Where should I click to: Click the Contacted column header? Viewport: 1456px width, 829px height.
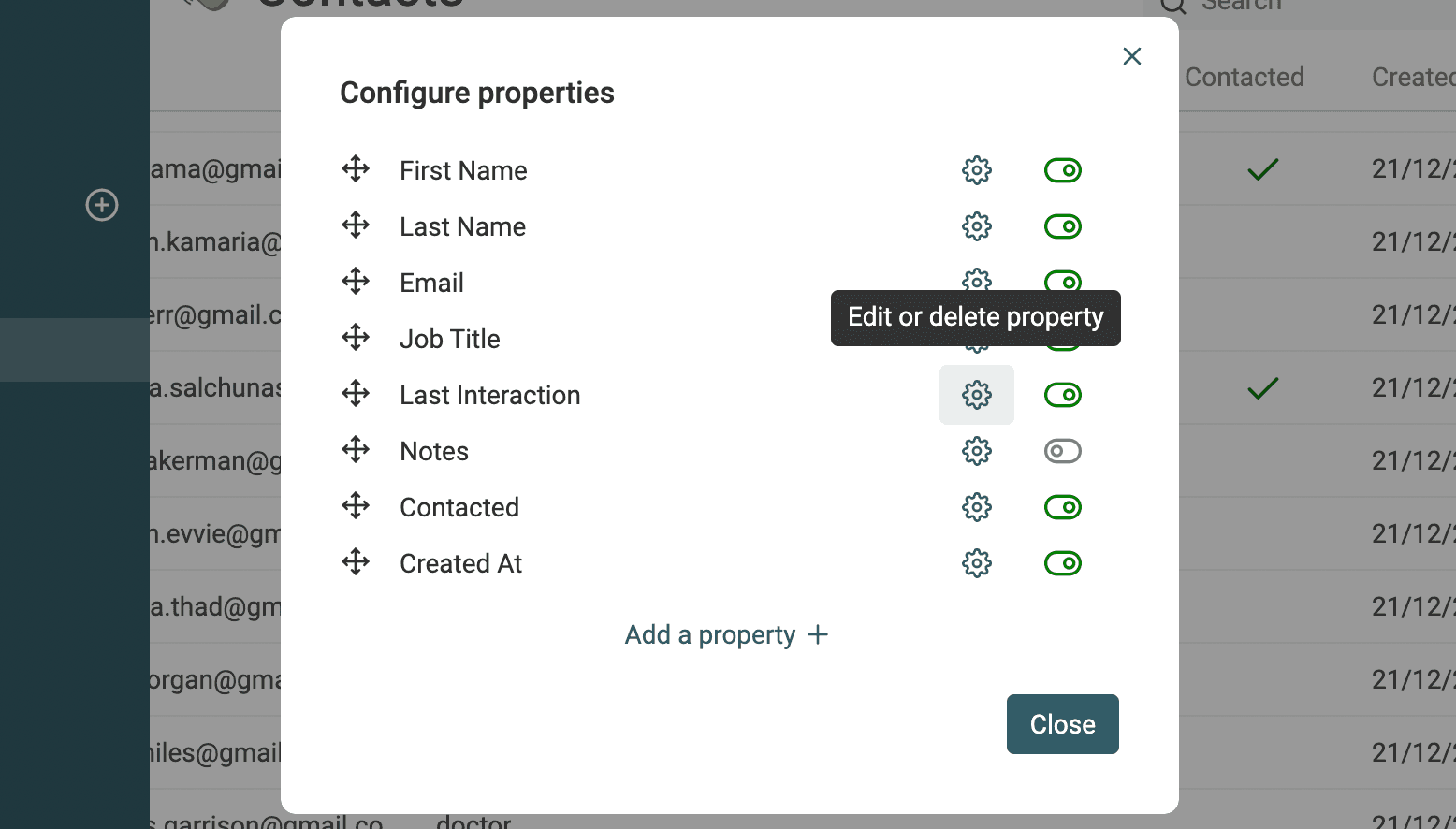[1245, 77]
